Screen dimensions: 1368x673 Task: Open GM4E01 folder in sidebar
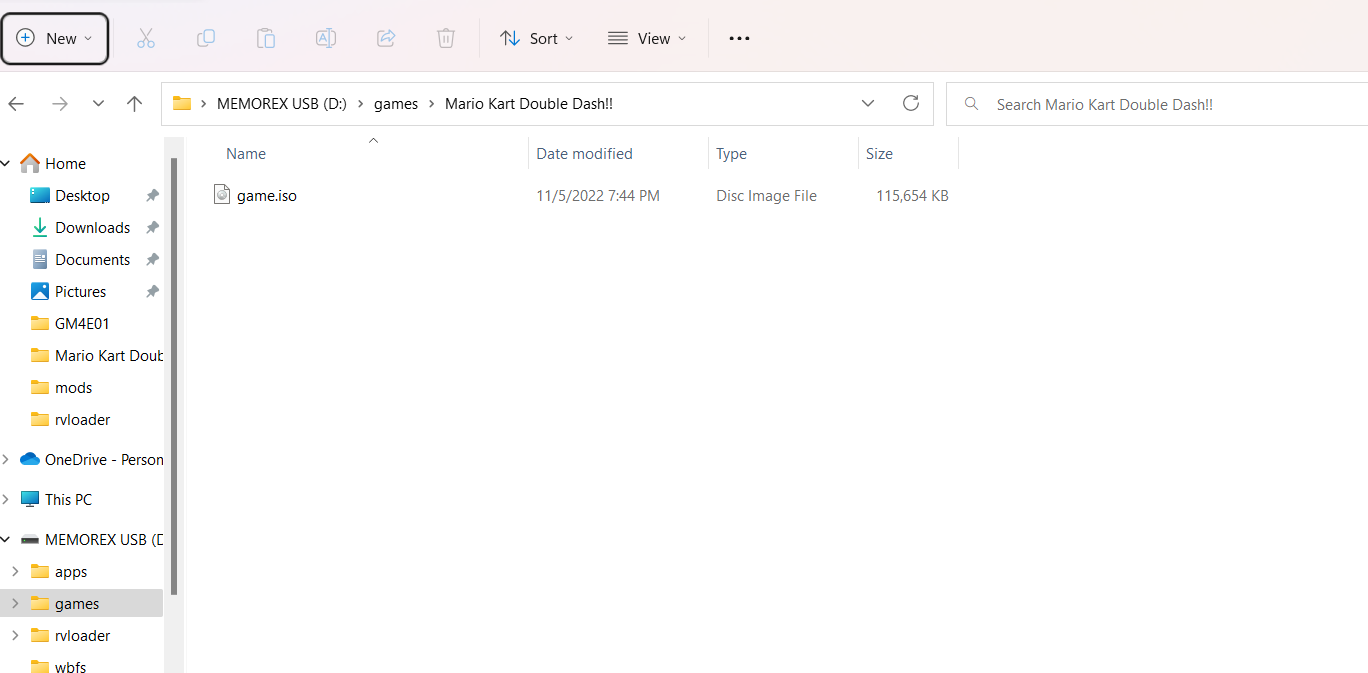click(82, 323)
